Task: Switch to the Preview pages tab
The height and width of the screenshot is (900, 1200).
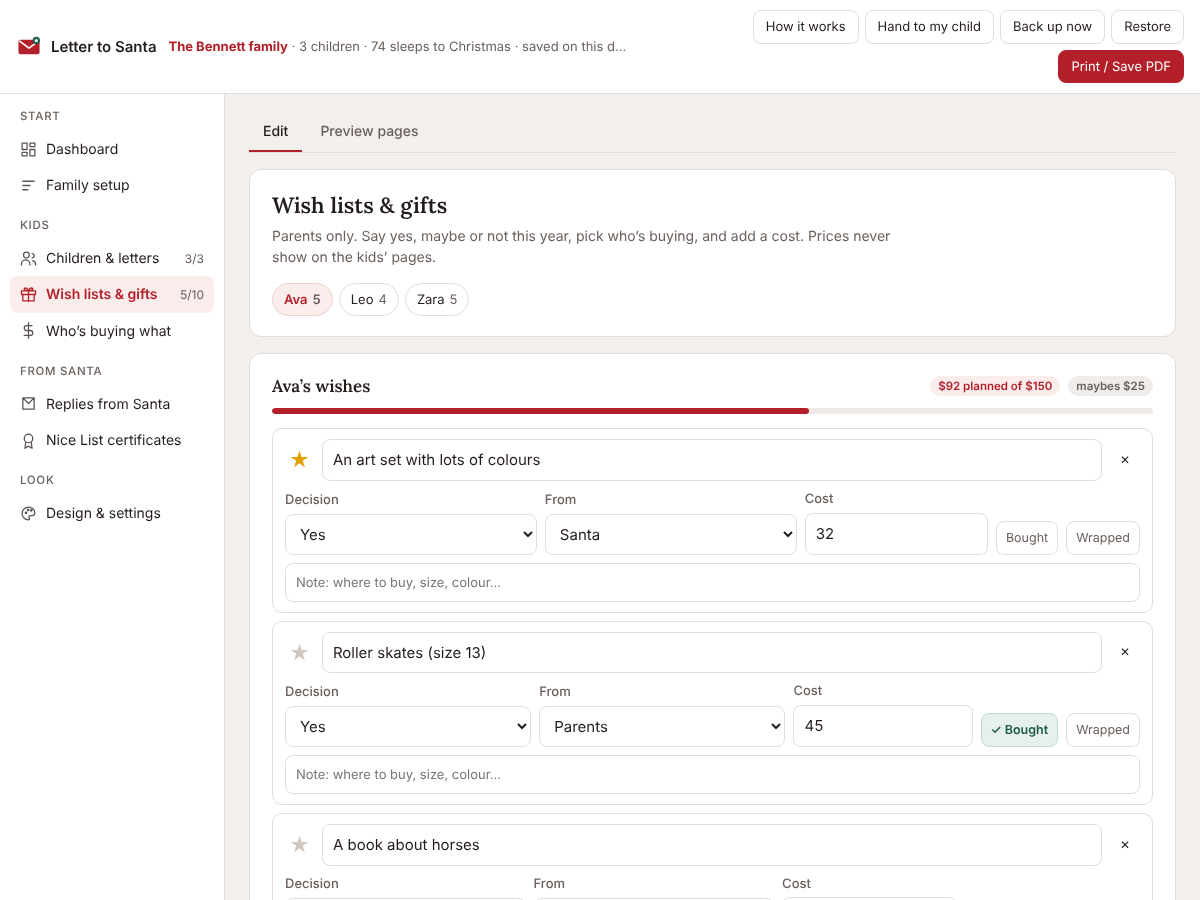Action: tap(369, 131)
